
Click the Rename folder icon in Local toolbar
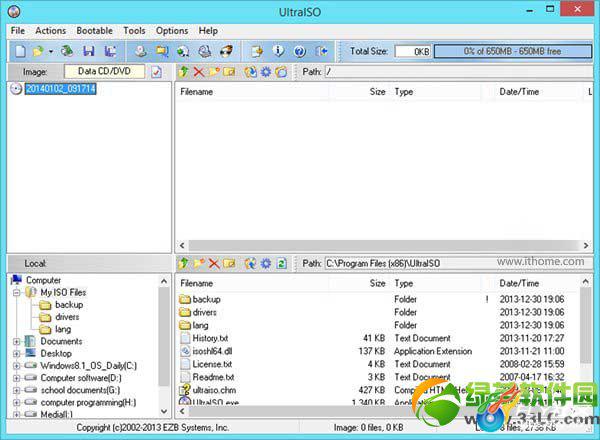(229, 263)
